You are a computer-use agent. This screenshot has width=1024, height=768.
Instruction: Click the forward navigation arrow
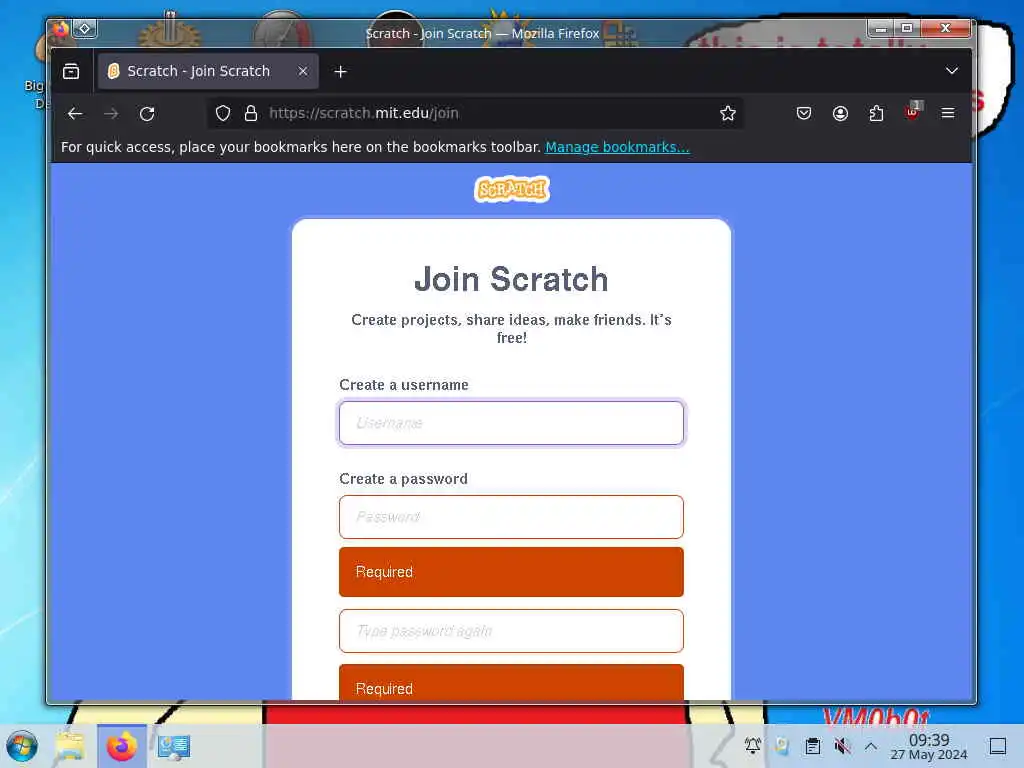click(111, 114)
